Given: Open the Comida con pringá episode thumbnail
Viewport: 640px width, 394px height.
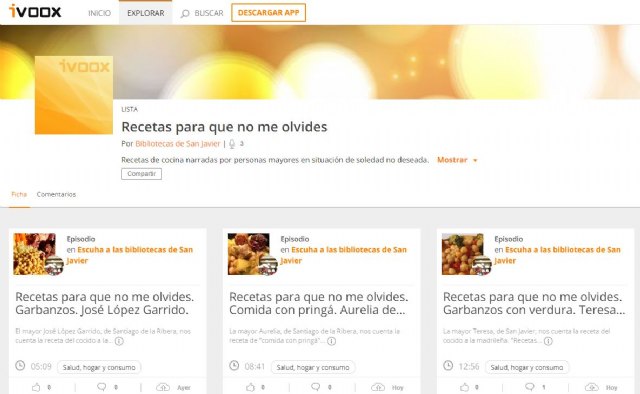Looking at the screenshot, I should (x=249, y=254).
